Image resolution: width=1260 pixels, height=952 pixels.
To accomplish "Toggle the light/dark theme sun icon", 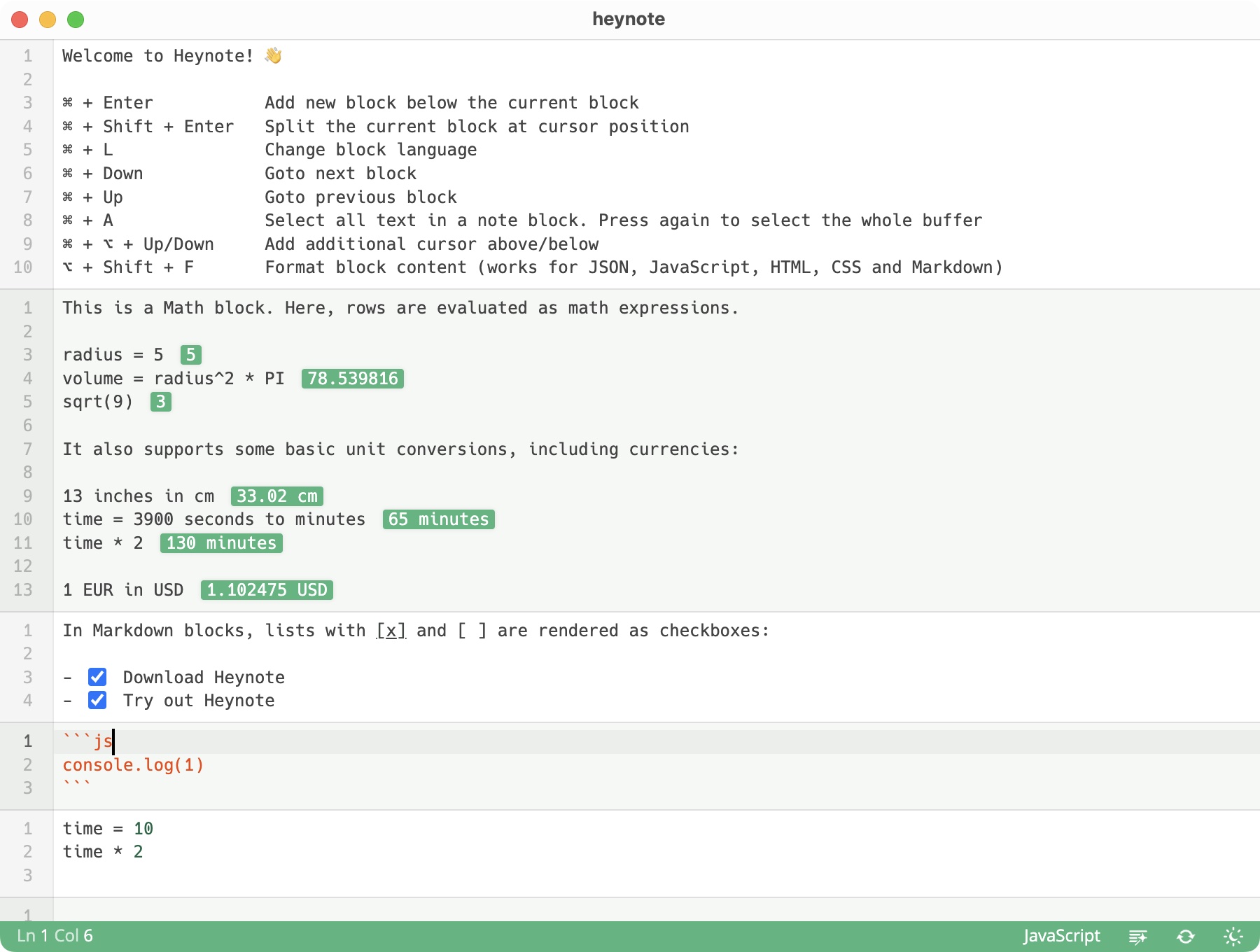I will [x=1233, y=936].
